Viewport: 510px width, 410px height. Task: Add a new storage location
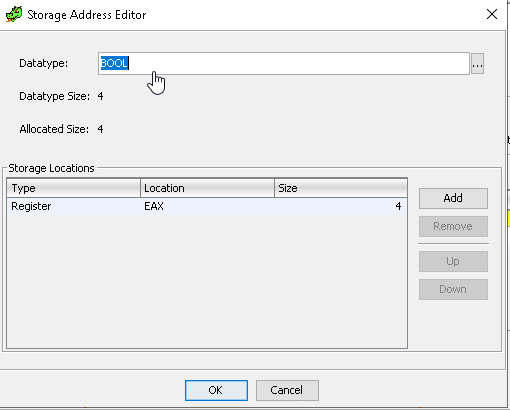[x=453, y=198]
